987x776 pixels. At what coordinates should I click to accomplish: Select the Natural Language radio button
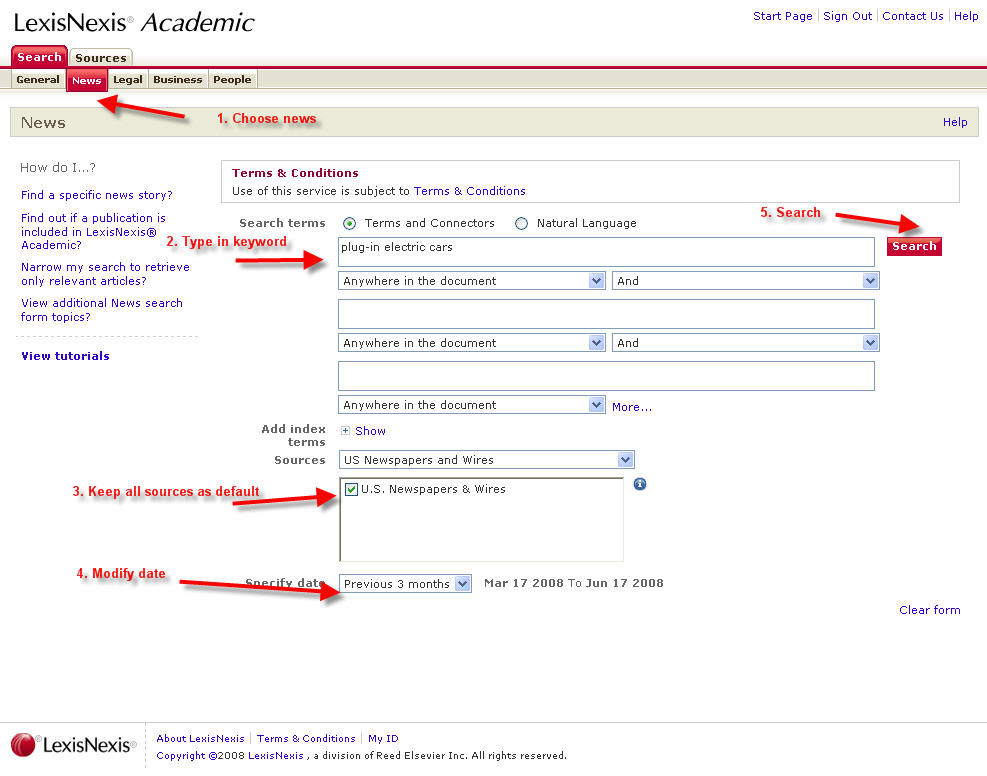[521, 224]
